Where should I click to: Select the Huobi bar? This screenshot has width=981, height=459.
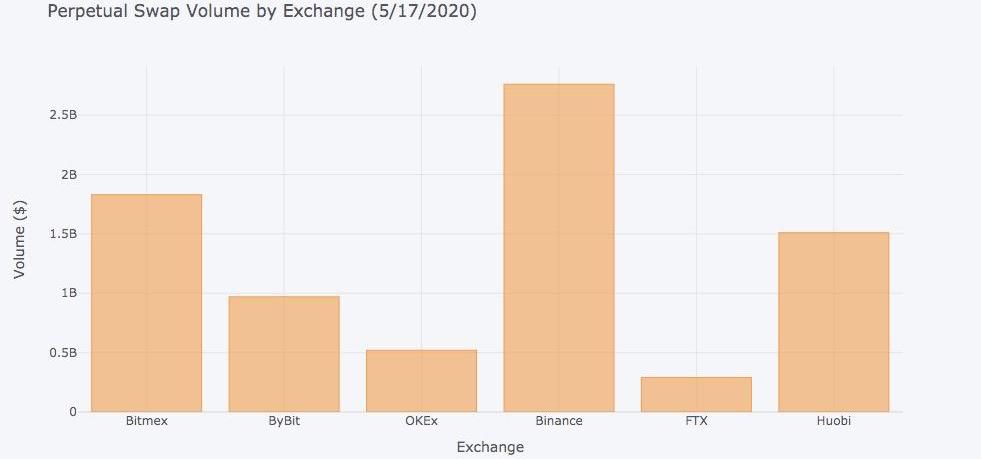[x=833, y=322]
